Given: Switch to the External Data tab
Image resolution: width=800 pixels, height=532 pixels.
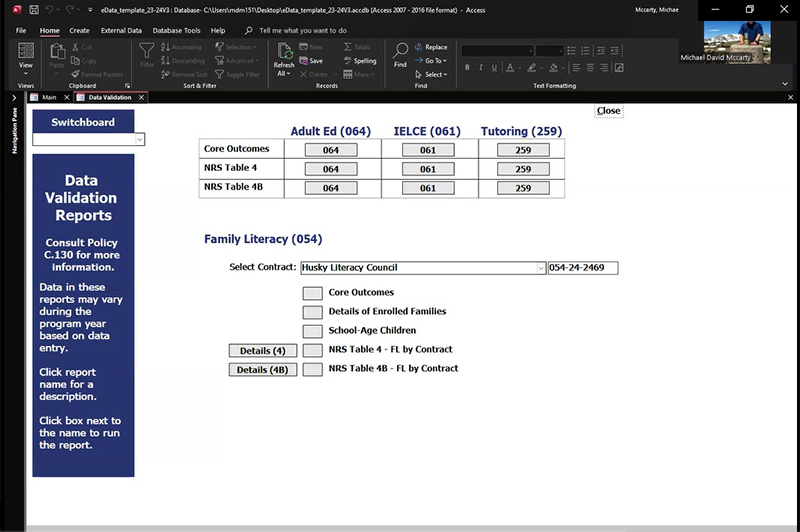Looking at the screenshot, I should click(x=121, y=31).
